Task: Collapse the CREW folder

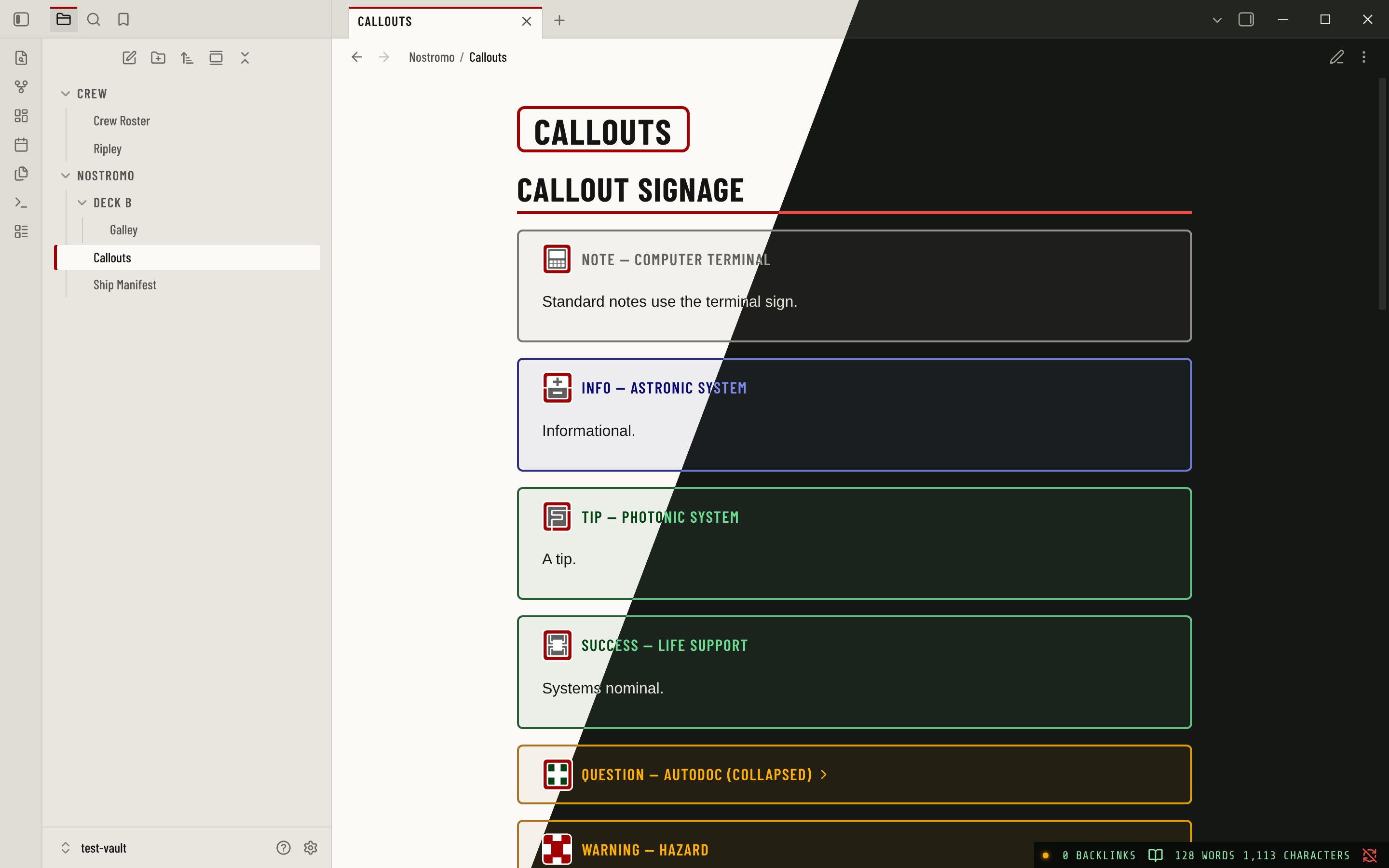Action: tap(188, 94)
